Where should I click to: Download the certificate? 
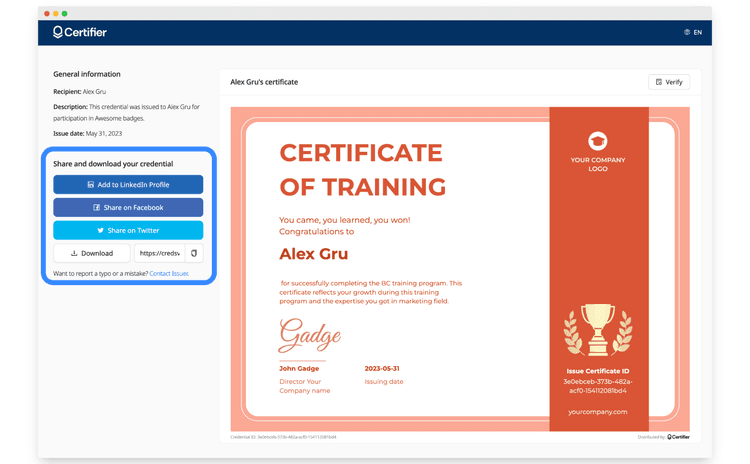coord(92,254)
